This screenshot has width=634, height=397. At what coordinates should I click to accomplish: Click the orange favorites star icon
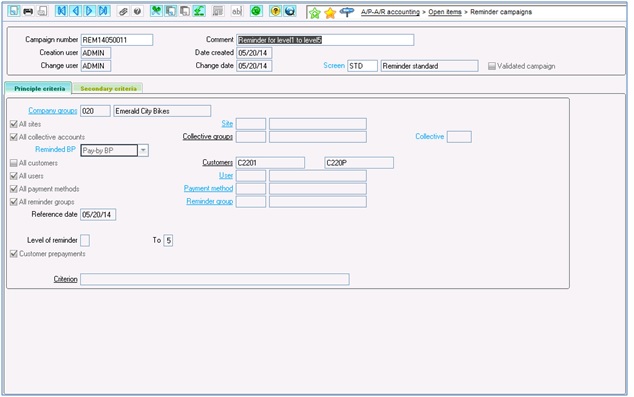click(330, 13)
